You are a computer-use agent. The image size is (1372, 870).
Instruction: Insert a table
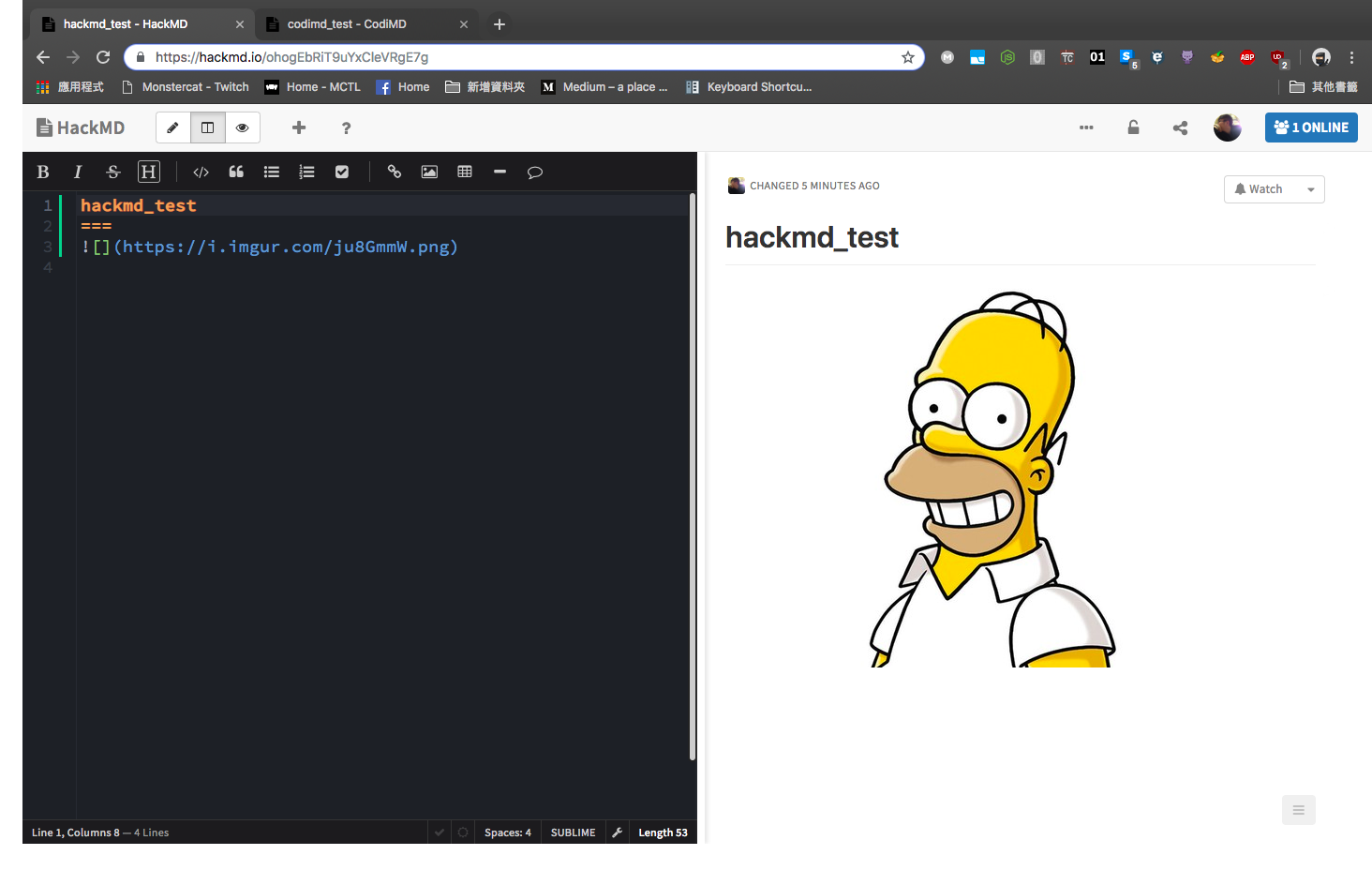pyautogui.click(x=465, y=172)
